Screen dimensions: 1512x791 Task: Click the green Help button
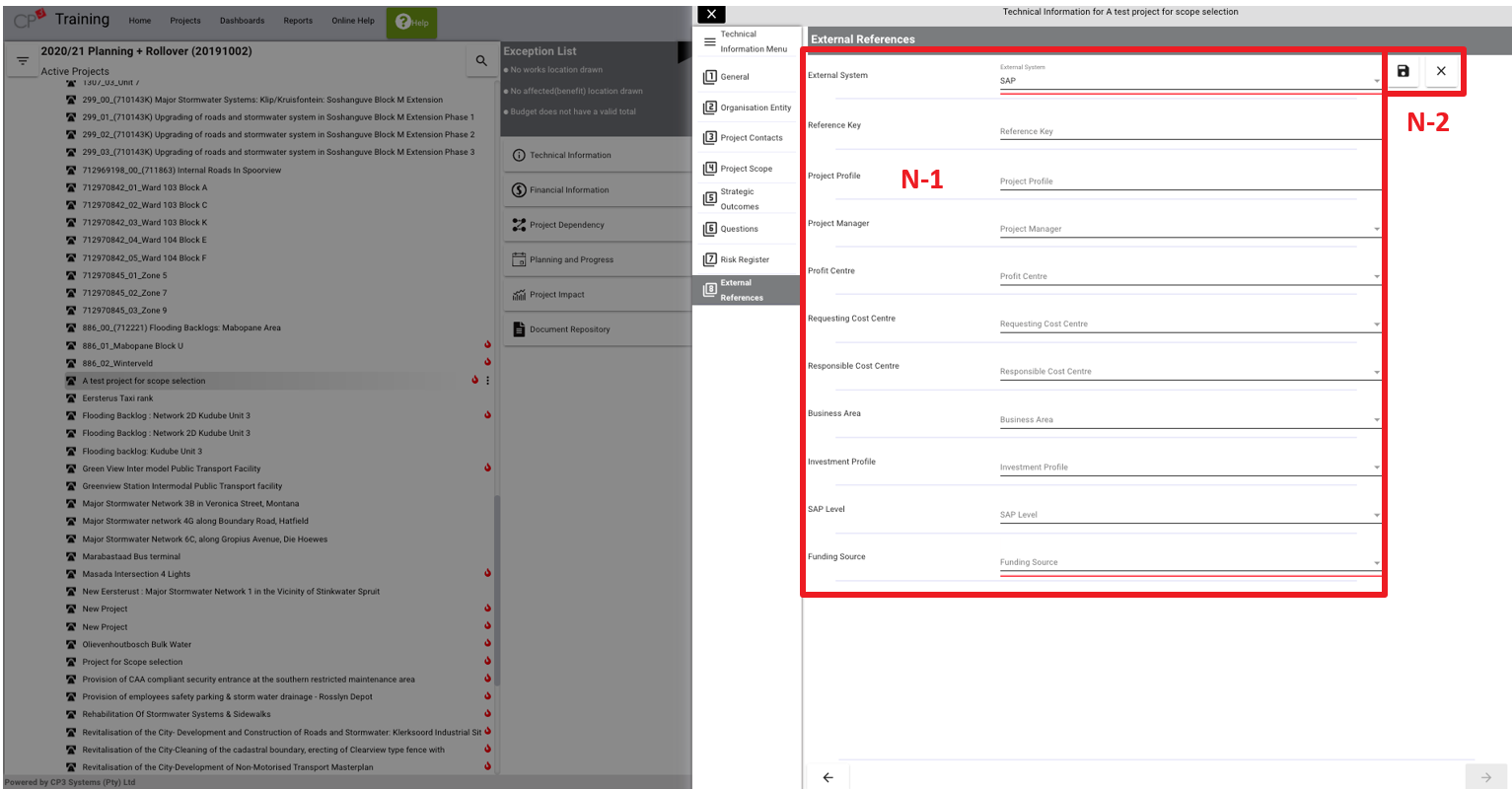click(x=411, y=22)
